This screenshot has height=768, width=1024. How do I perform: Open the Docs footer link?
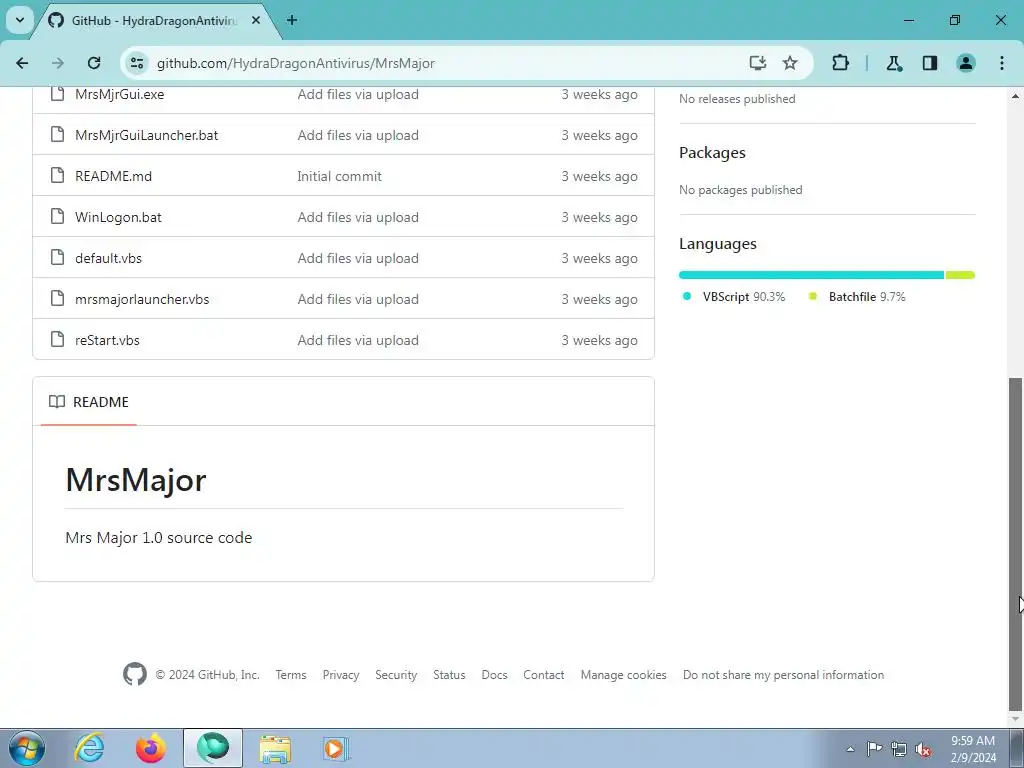(x=494, y=675)
